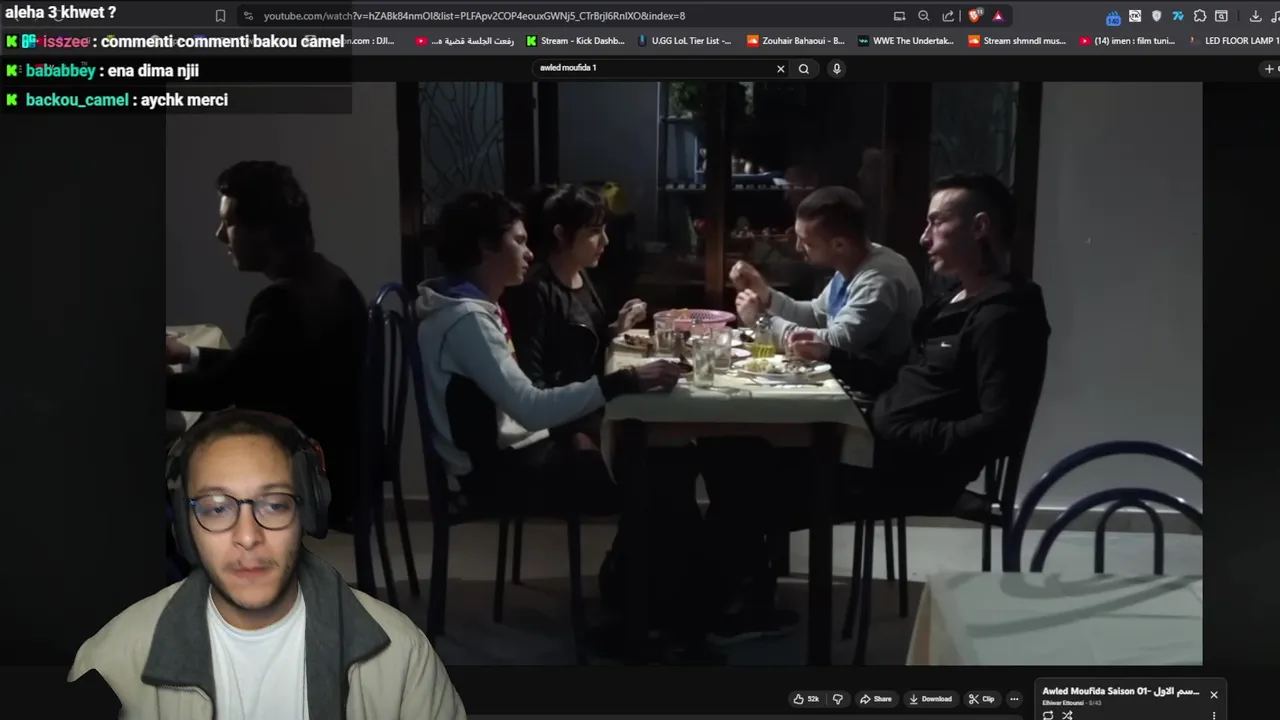Click the YouTube URL in the address bar

(474, 16)
